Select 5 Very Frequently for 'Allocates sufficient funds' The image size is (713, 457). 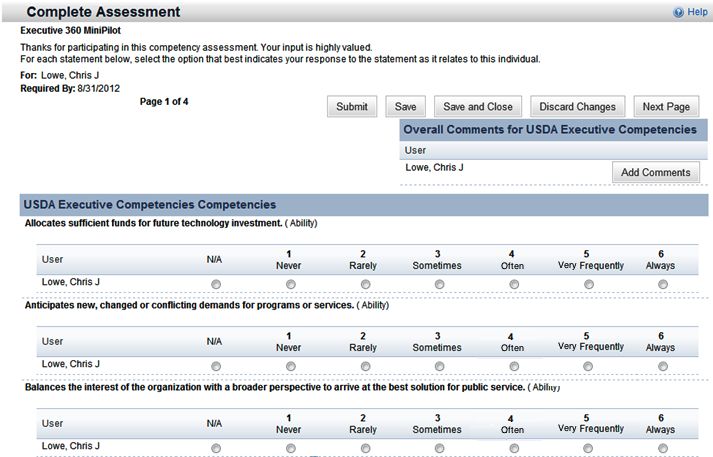(588, 284)
